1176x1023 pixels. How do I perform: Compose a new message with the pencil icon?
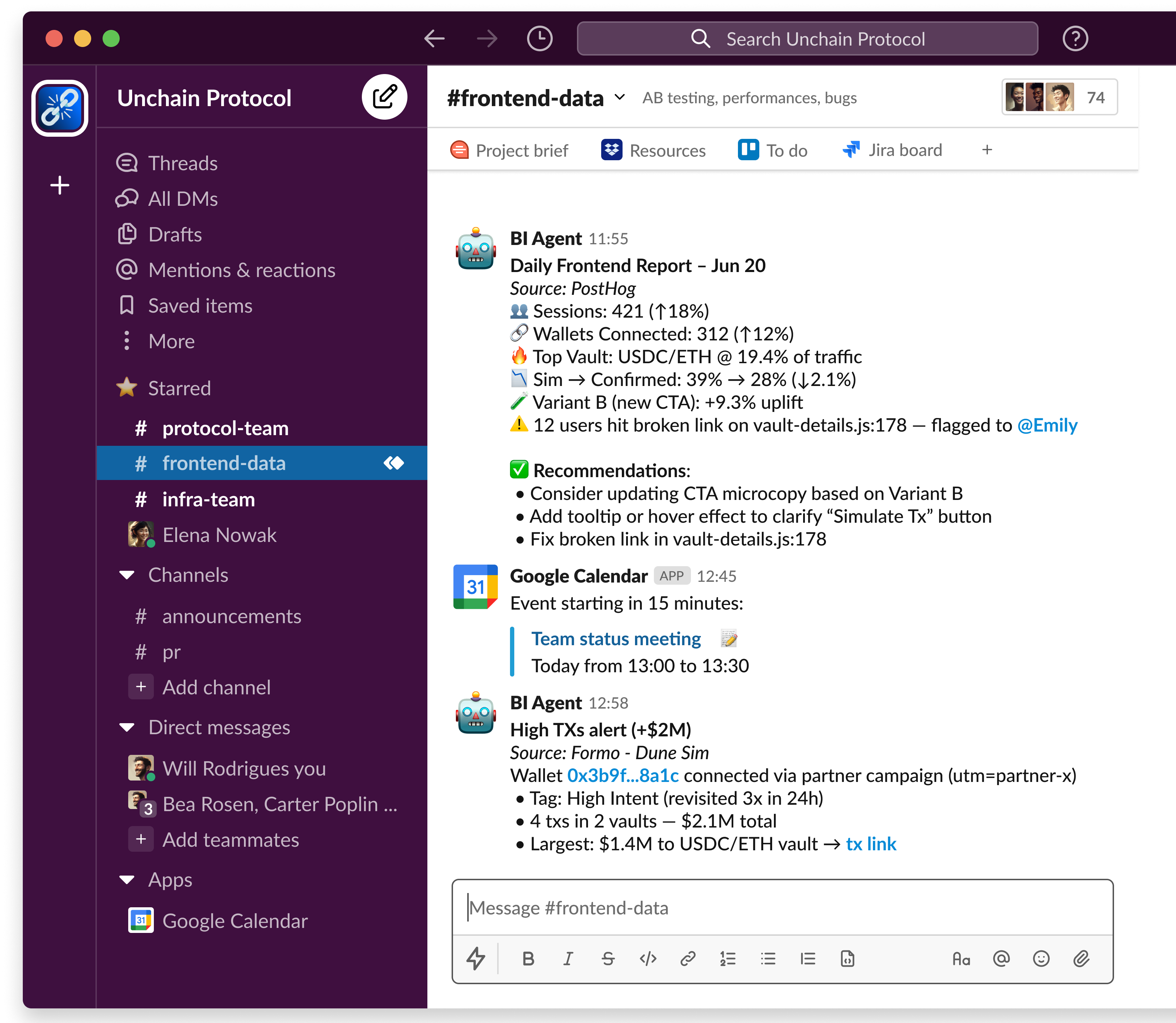pyautogui.click(x=384, y=97)
